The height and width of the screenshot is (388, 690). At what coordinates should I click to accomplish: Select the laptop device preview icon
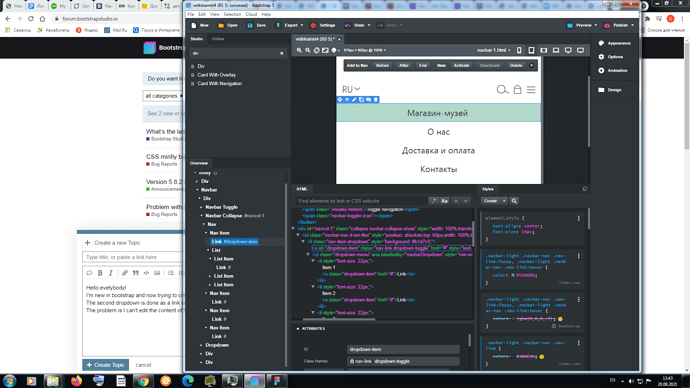pos(556,50)
